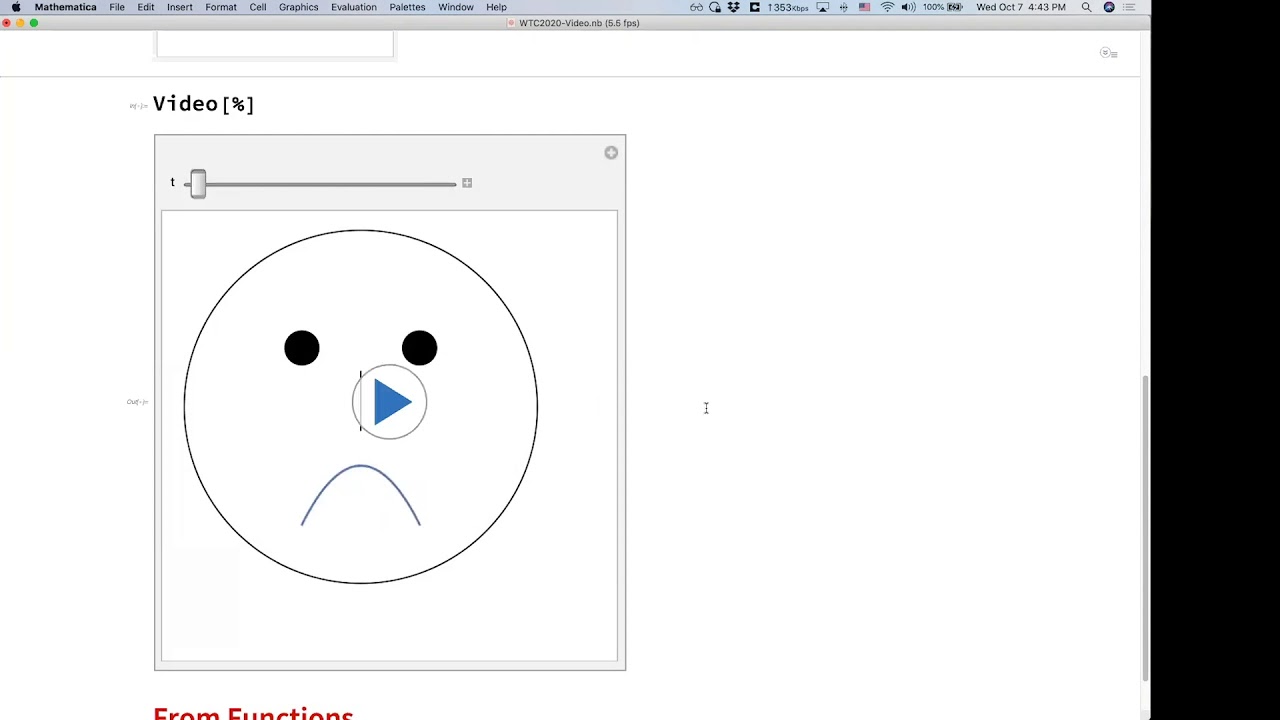Open the File menu

117,7
